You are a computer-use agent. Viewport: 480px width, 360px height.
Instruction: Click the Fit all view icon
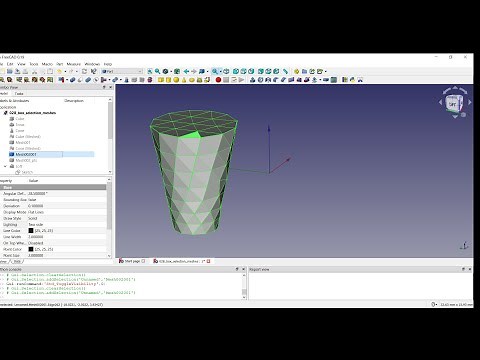tap(150, 71)
